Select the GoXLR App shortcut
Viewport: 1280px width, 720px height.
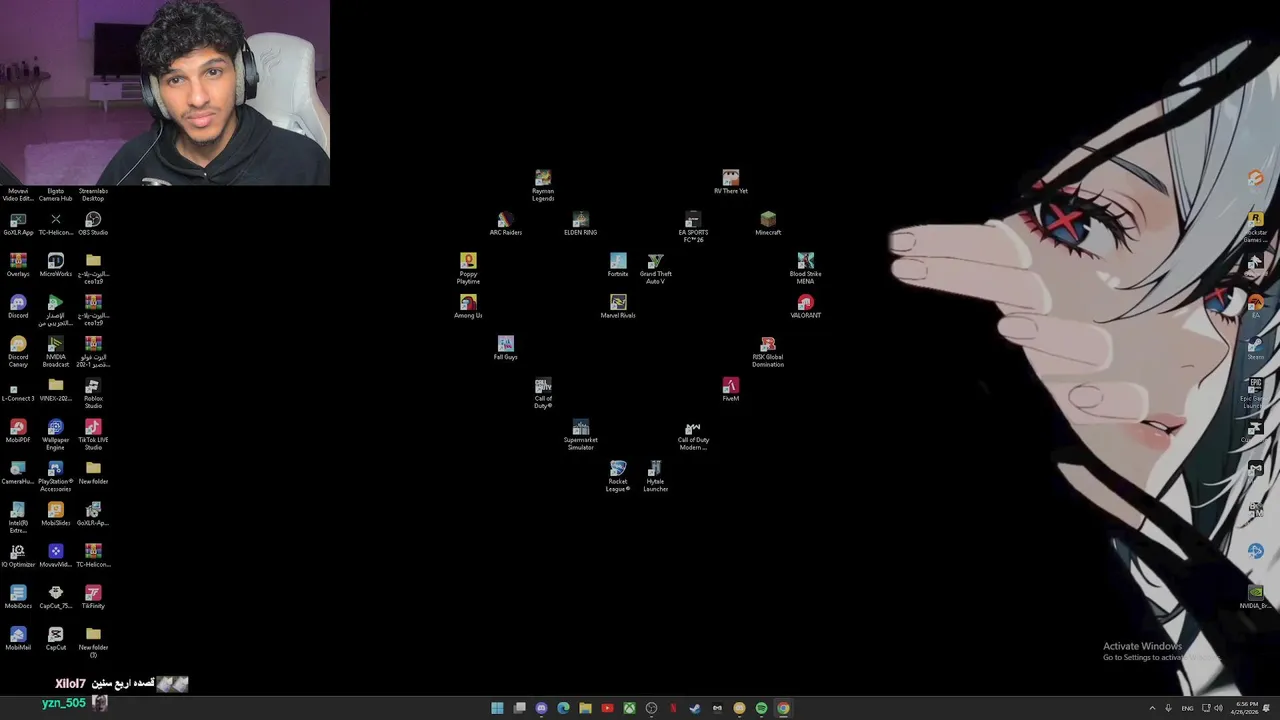pyautogui.click(x=18, y=223)
